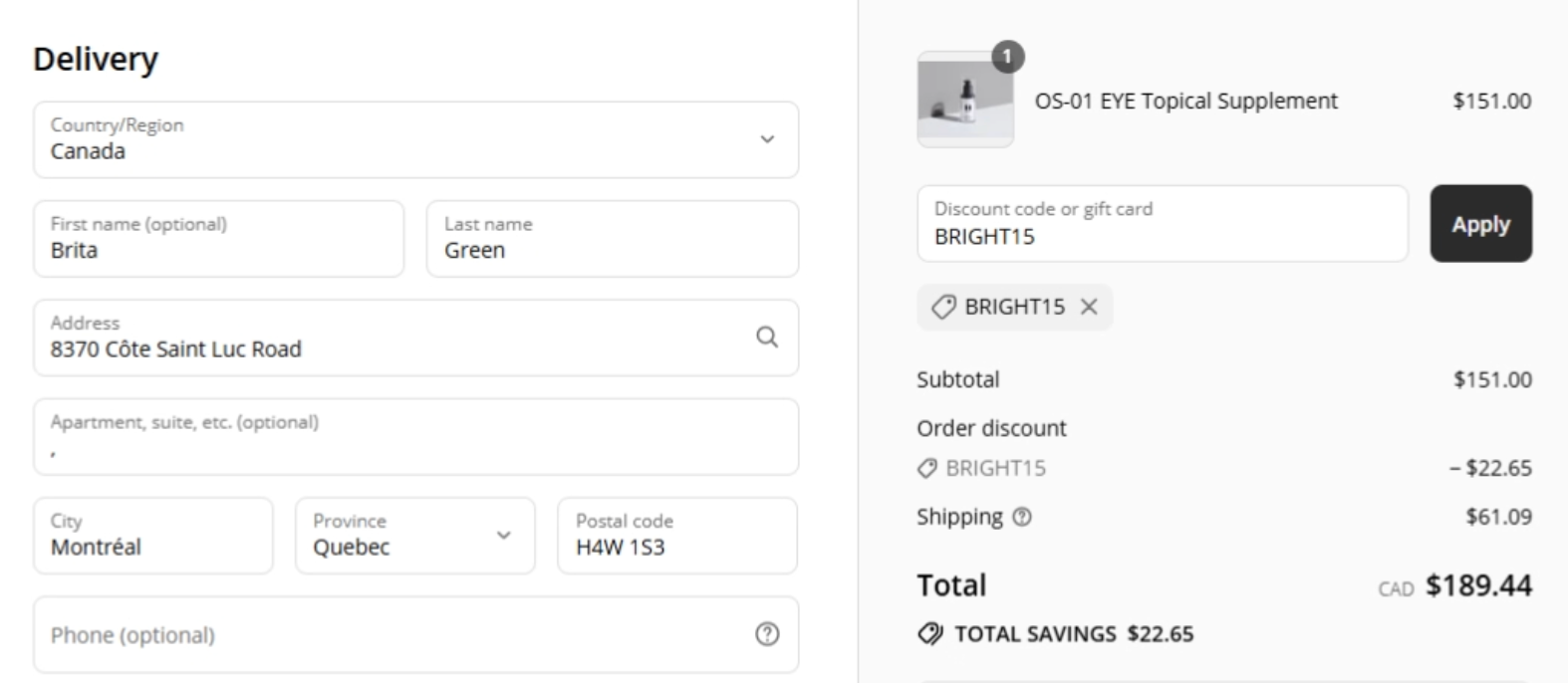Click the product price $151.00 beside item
The image size is (1568, 683).
1491,101
